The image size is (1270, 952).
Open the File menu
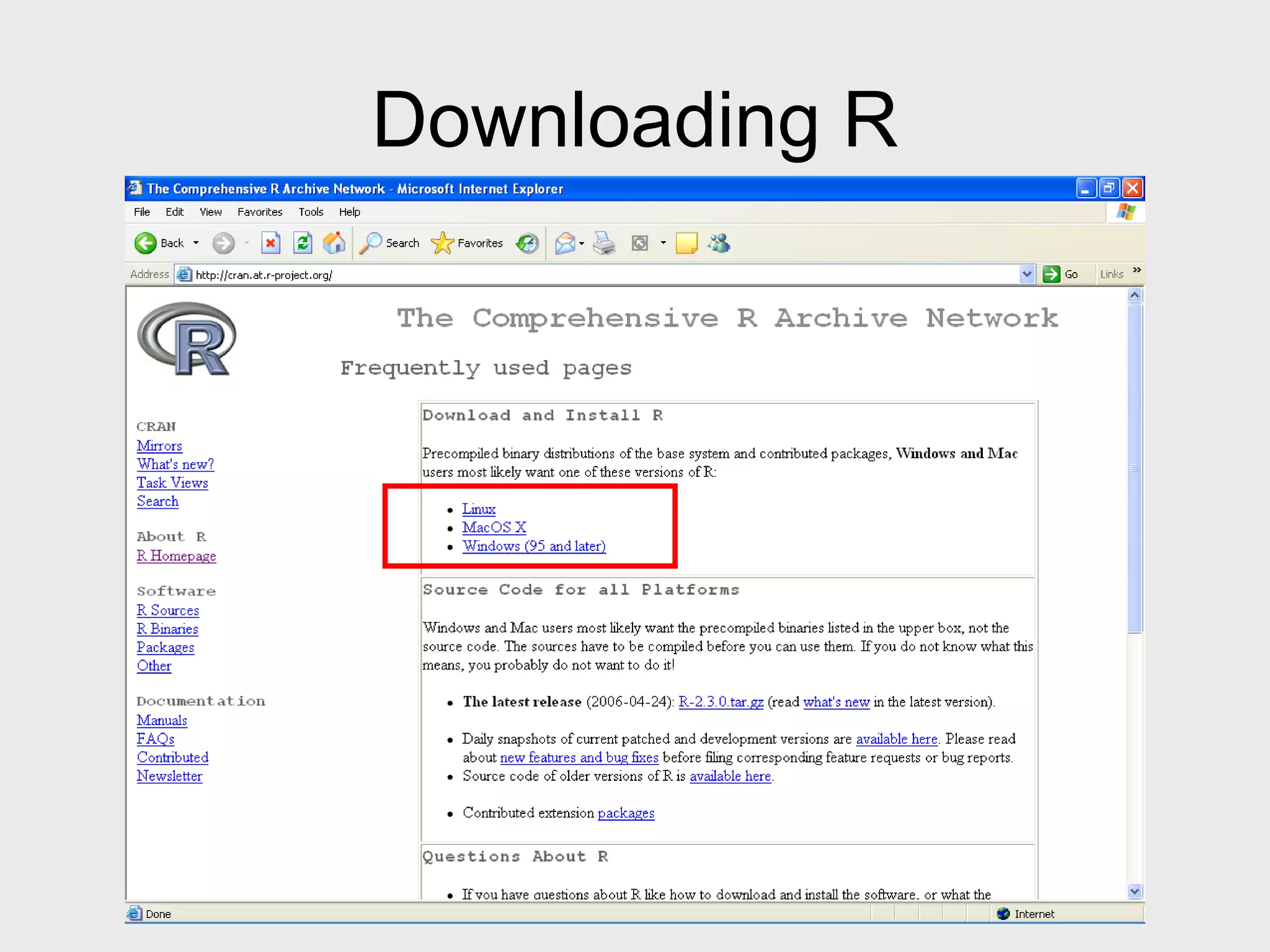pyautogui.click(x=141, y=212)
